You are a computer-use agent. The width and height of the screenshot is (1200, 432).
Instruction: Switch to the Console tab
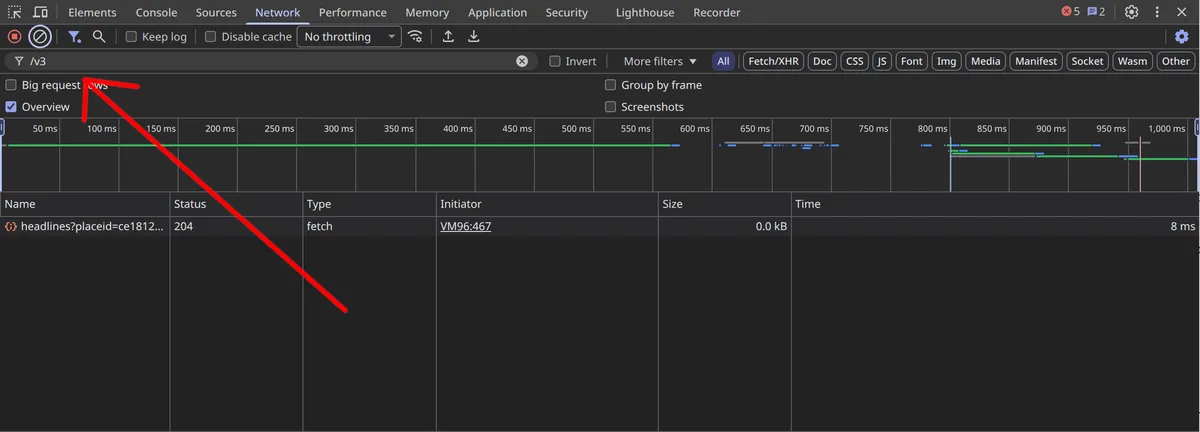pyautogui.click(x=156, y=12)
